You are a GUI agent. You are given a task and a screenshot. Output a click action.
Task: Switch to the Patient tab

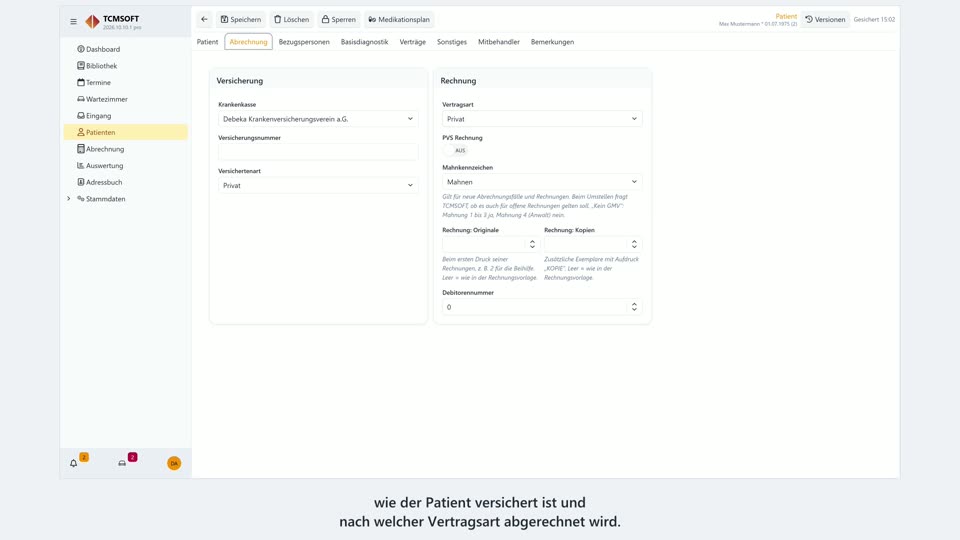click(207, 42)
